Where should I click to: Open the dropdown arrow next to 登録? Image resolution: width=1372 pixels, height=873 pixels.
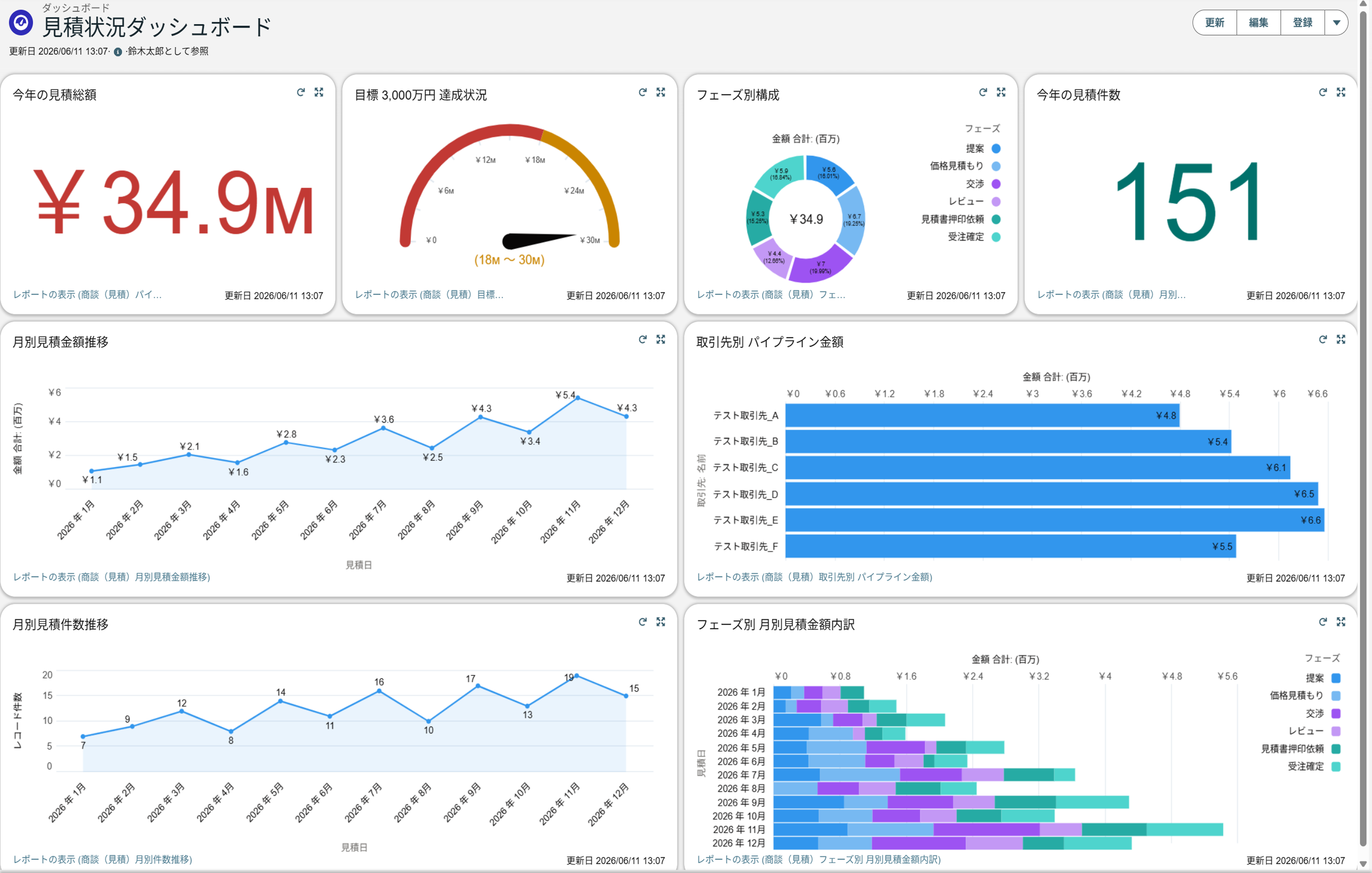[x=1336, y=23]
